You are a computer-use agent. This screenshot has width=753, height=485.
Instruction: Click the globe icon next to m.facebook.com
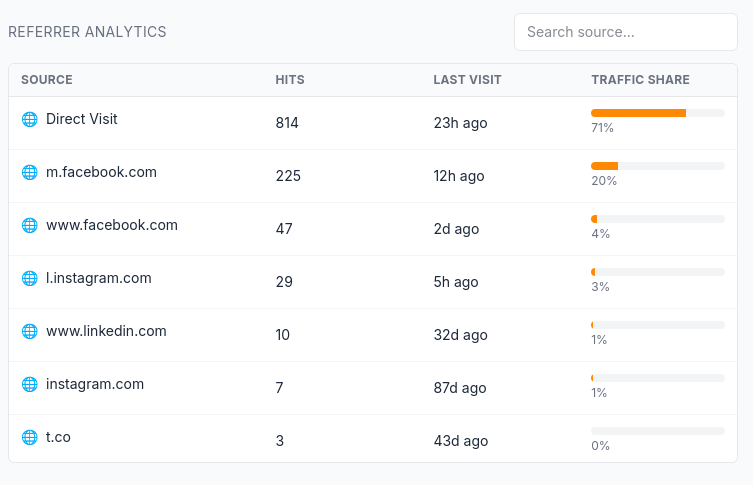29,172
